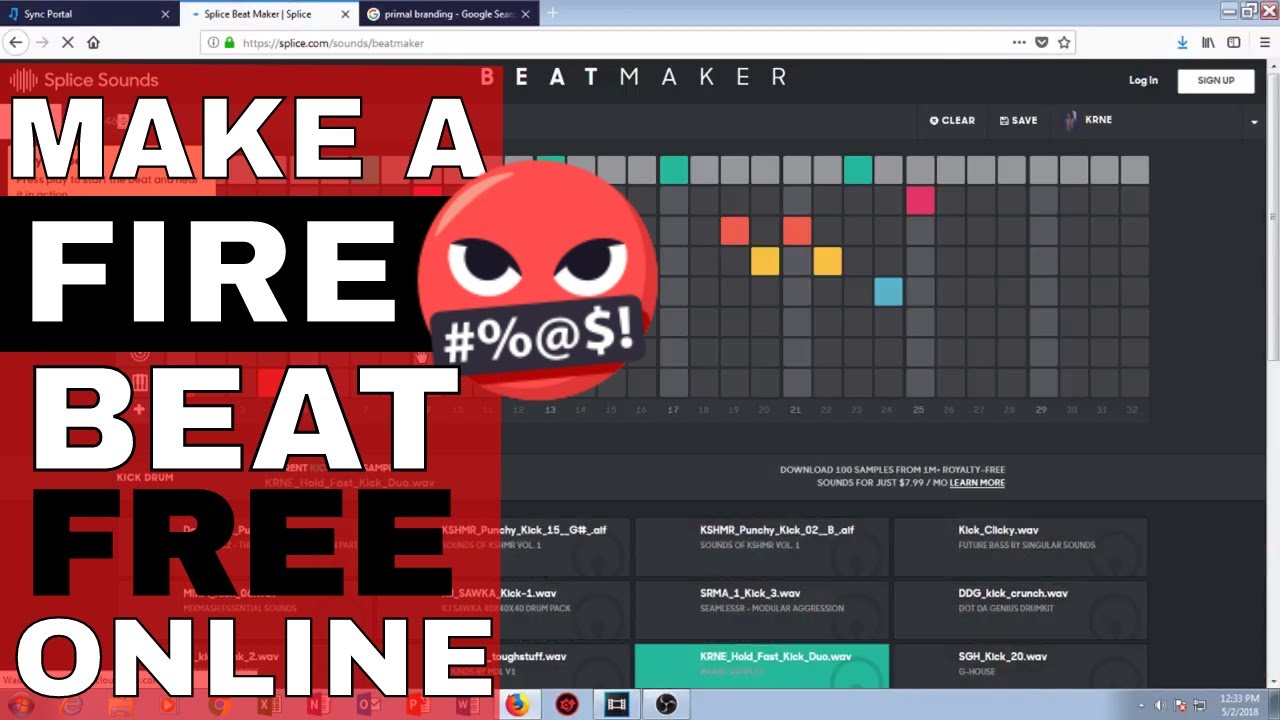Close the Splice Beat Maker tab
The height and width of the screenshot is (720, 1280).
point(344,14)
